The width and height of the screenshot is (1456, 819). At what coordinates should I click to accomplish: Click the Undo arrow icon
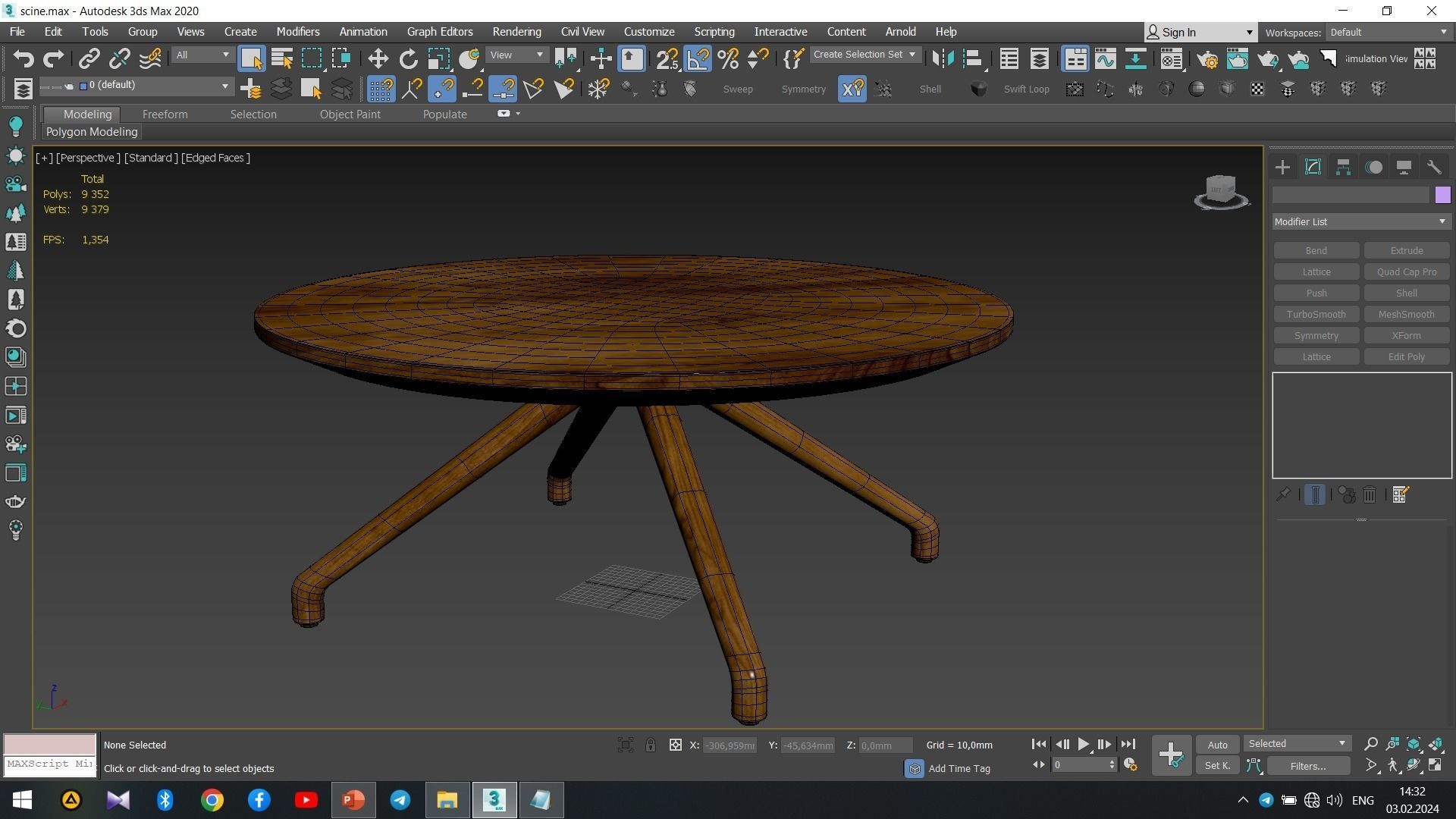[x=24, y=58]
